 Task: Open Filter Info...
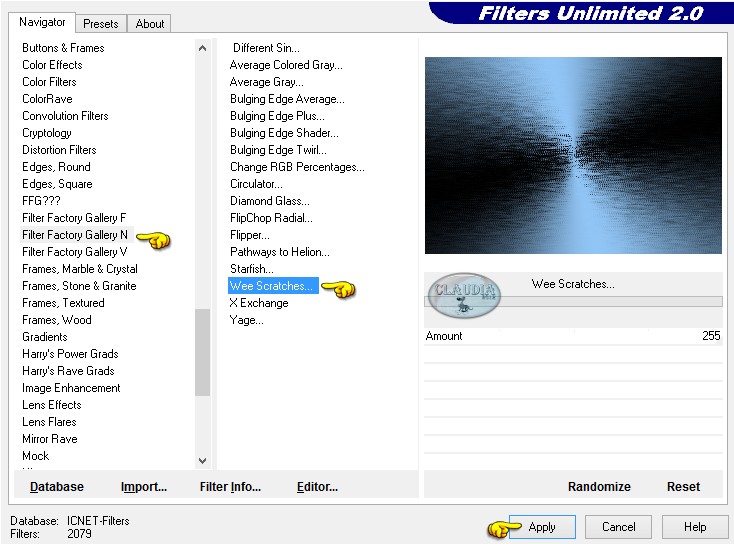(230, 487)
